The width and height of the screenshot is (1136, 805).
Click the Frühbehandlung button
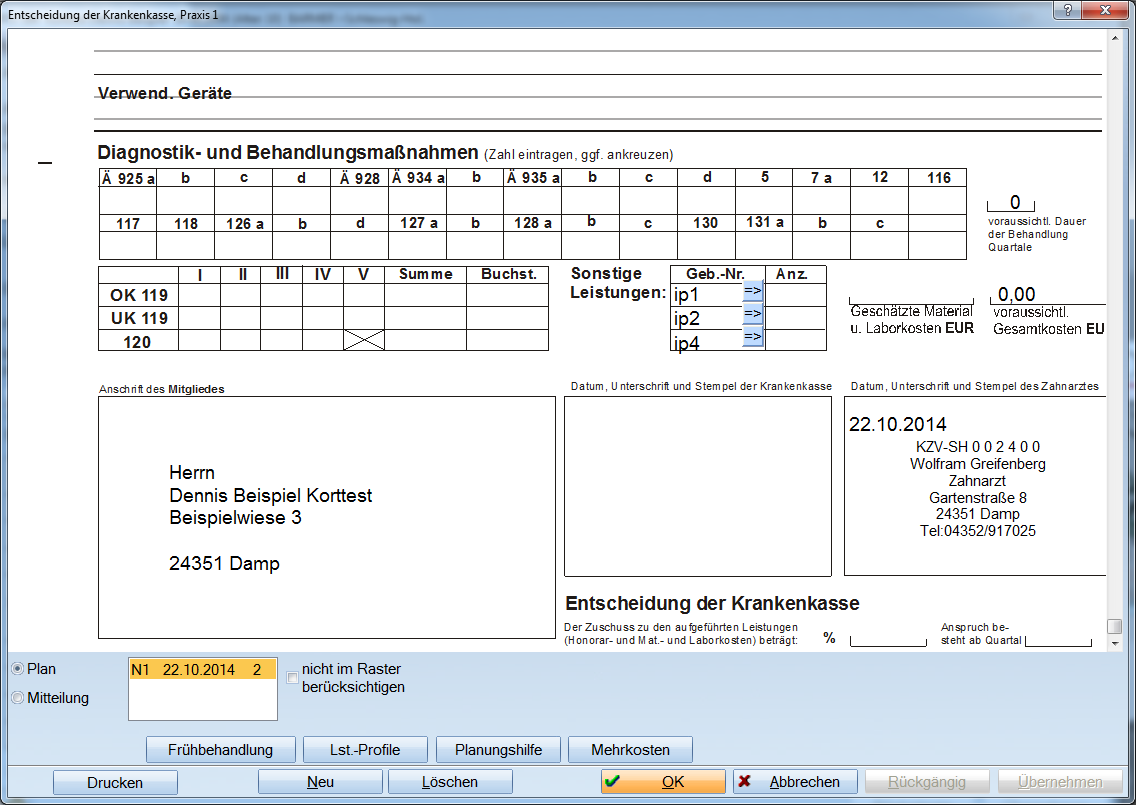(x=221, y=750)
